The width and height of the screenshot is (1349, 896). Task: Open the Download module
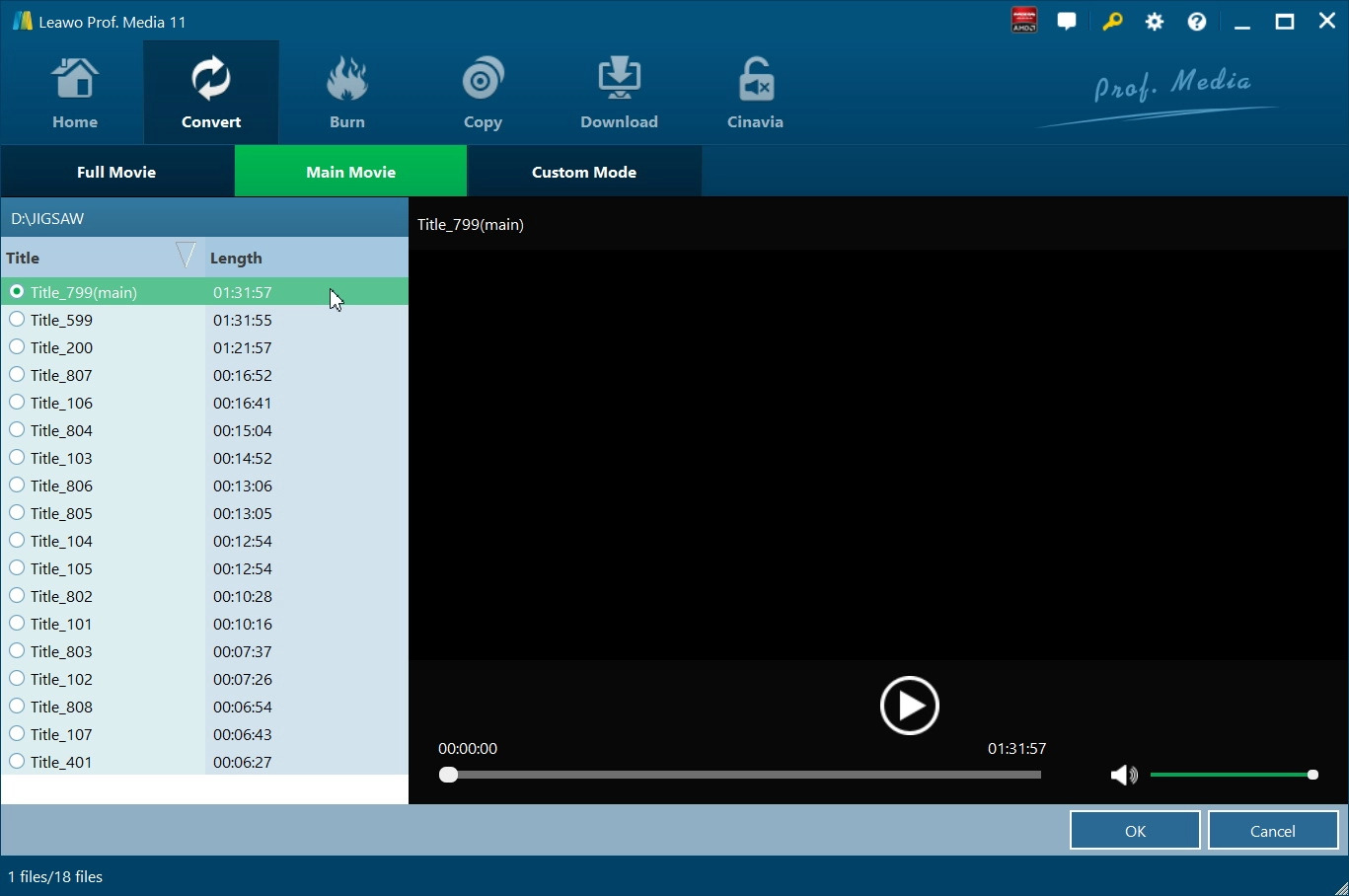pyautogui.click(x=619, y=91)
